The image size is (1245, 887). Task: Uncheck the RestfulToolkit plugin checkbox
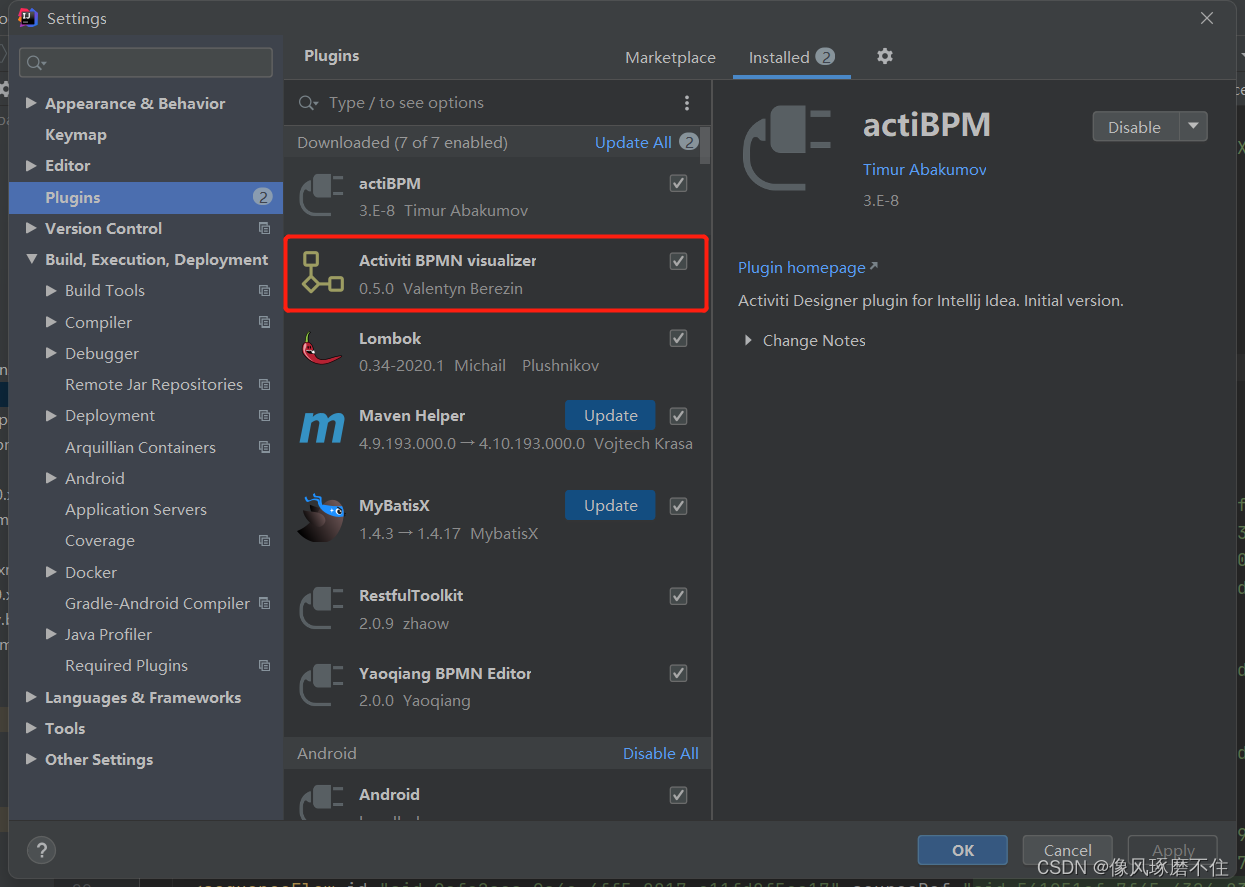(678, 596)
